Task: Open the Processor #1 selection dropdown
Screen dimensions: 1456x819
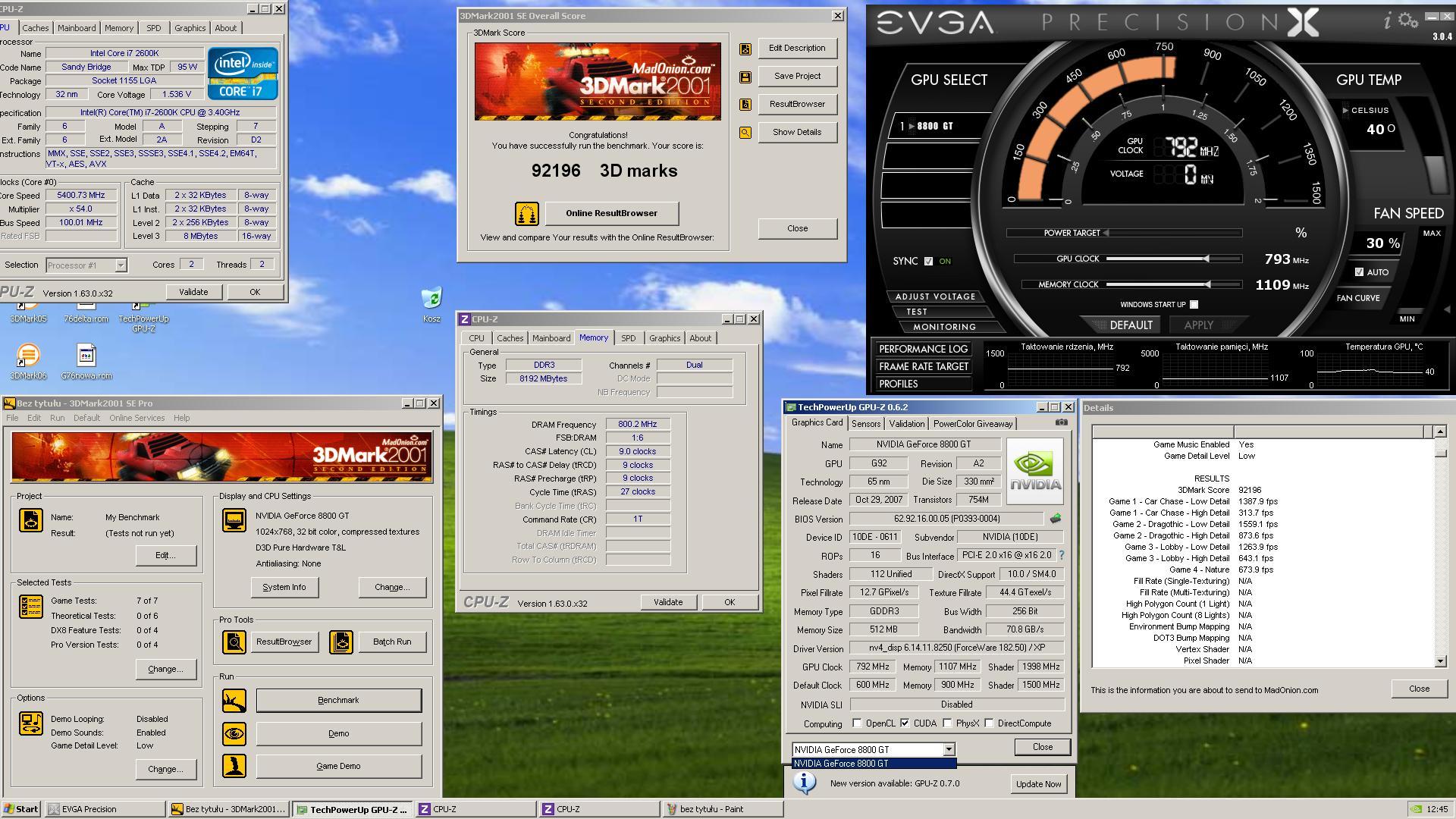Action: coord(121,265)
